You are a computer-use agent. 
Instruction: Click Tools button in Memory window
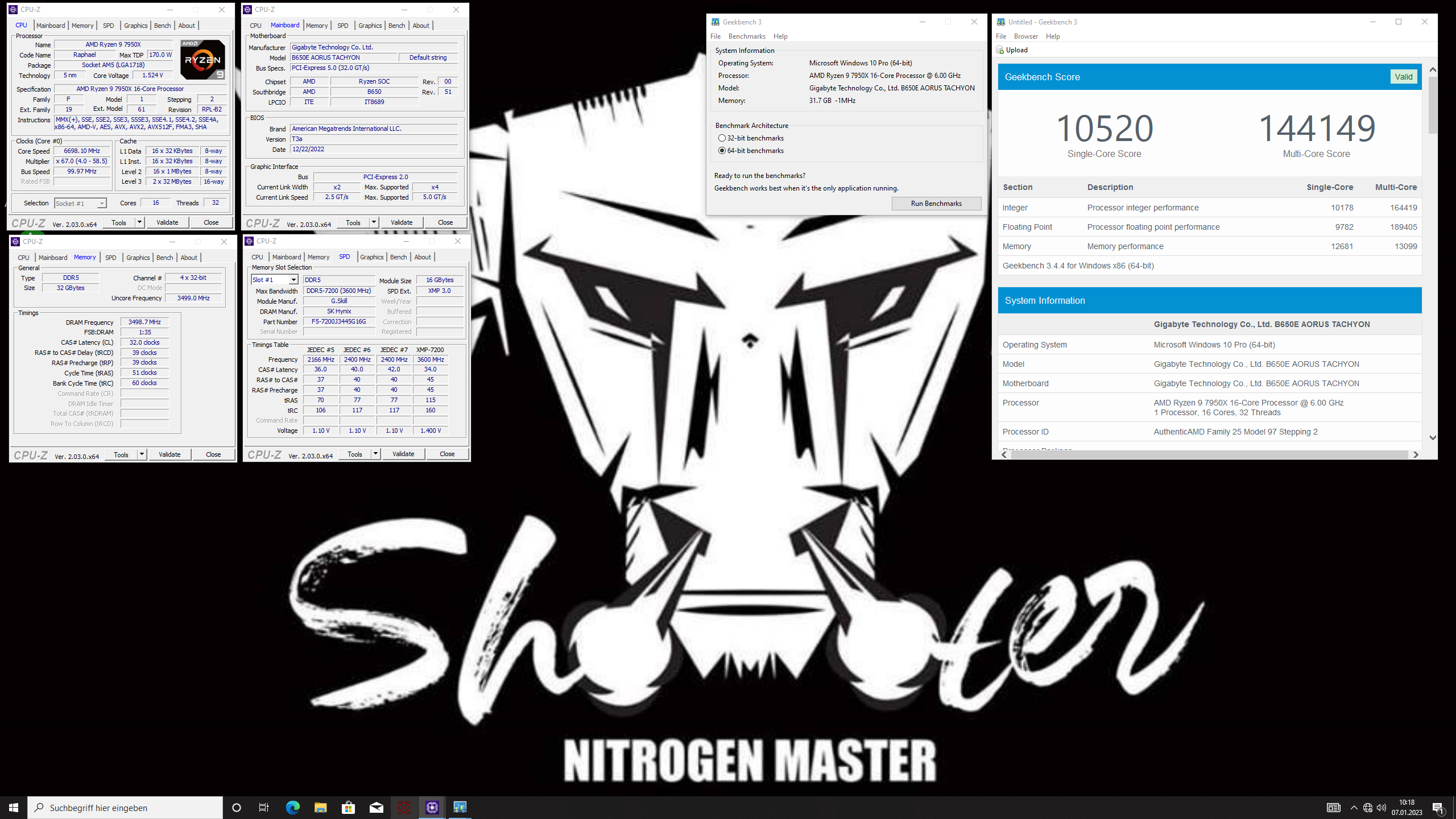click(121, 454)
